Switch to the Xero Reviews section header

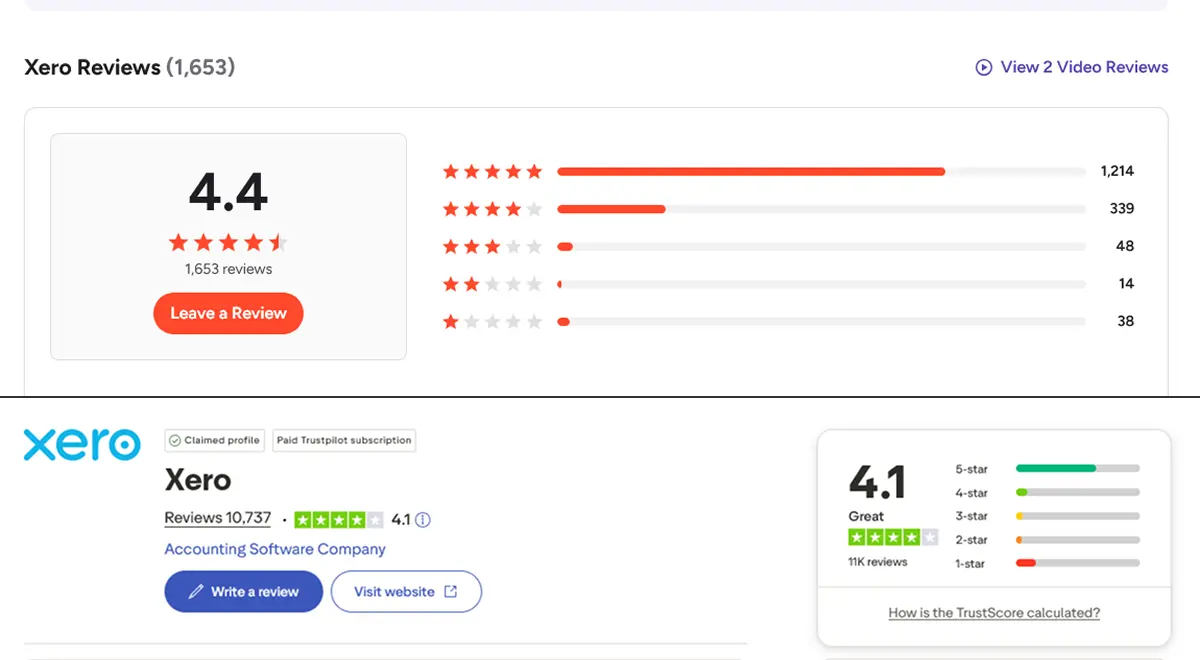[x=93, y=67]
